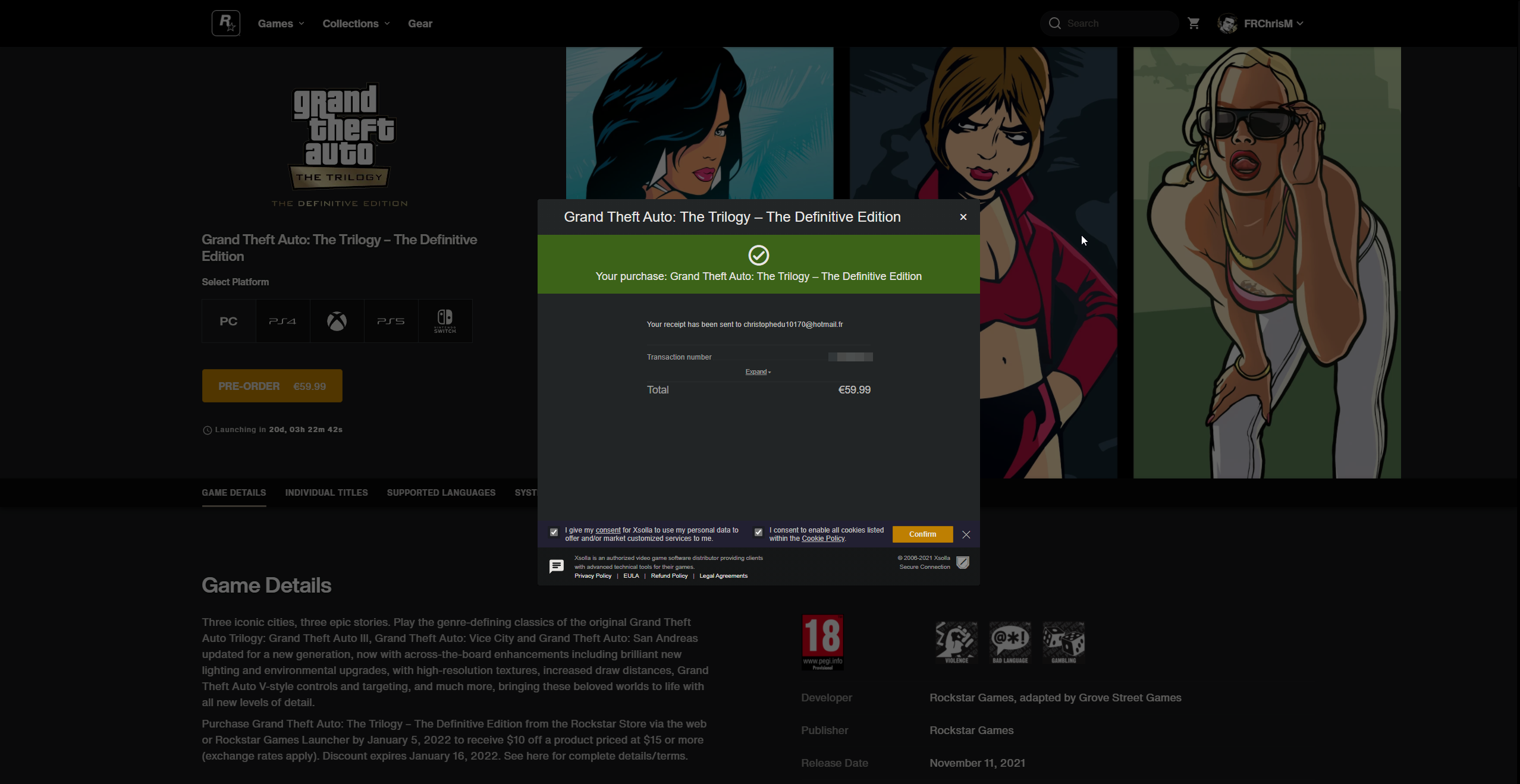
Task: Click the launch countdown clock icon
Action: point(208,430)
